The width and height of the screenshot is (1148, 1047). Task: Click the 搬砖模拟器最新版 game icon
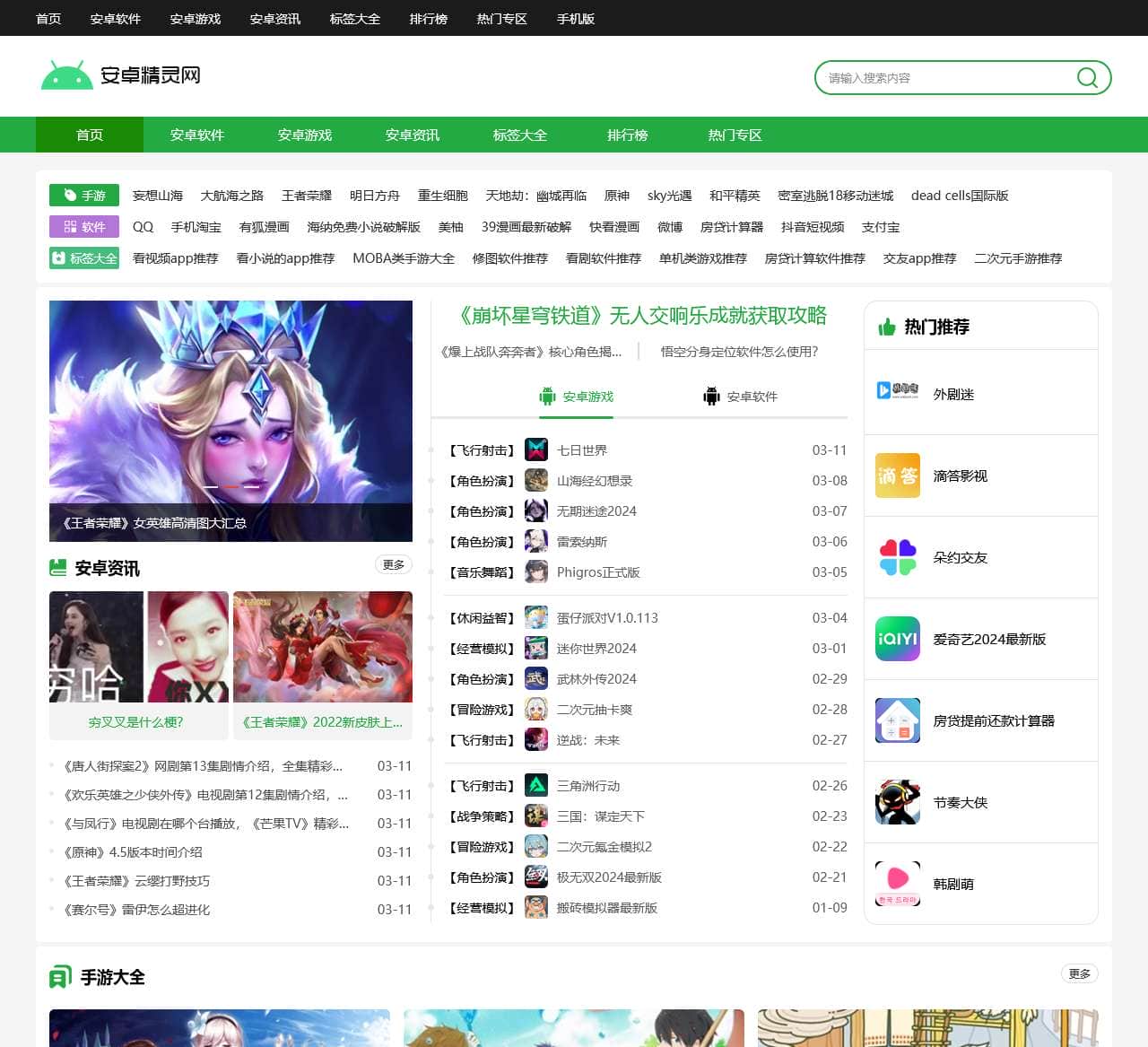tap(536, 907)
